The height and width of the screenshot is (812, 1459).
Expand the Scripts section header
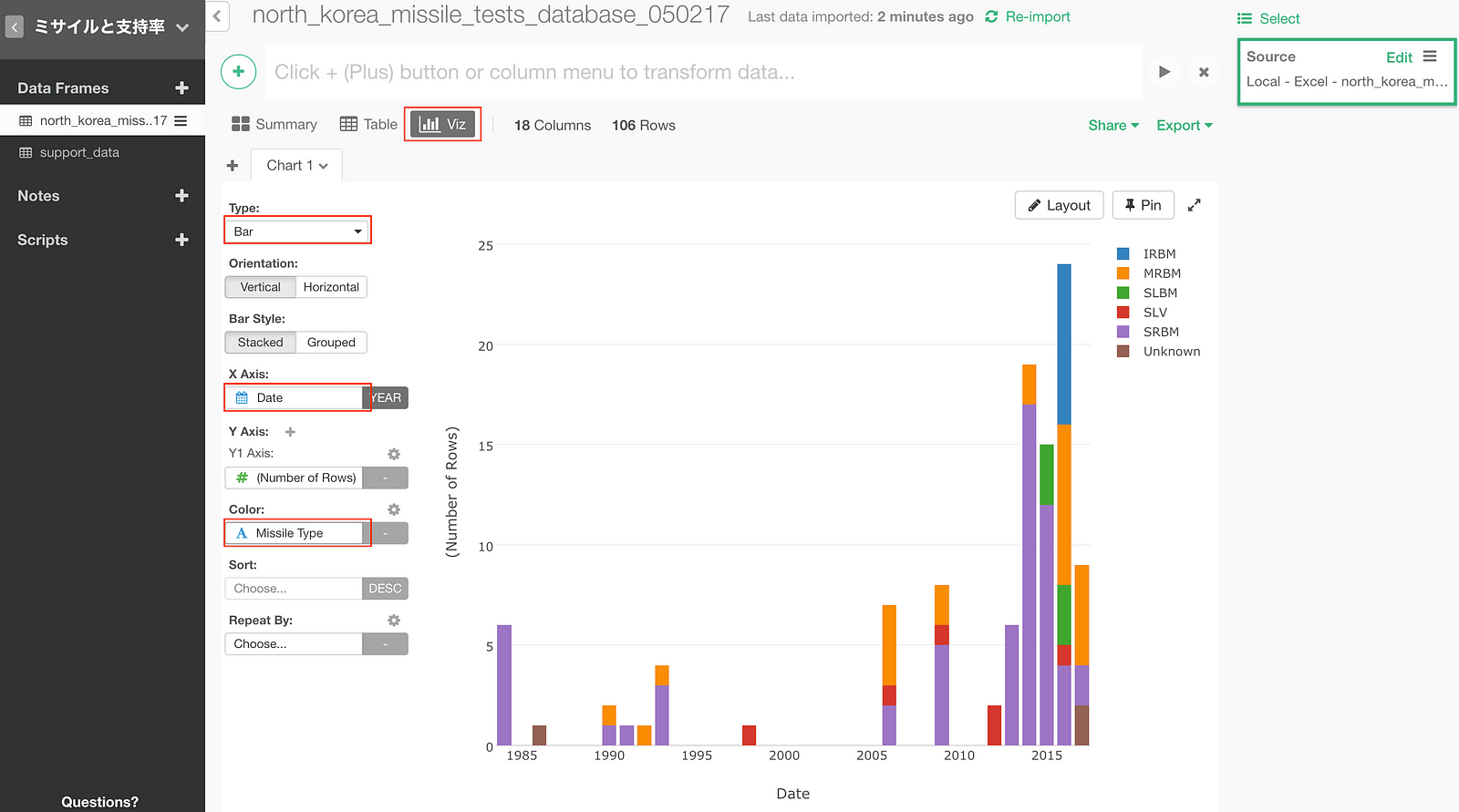[x=43, y=240]
